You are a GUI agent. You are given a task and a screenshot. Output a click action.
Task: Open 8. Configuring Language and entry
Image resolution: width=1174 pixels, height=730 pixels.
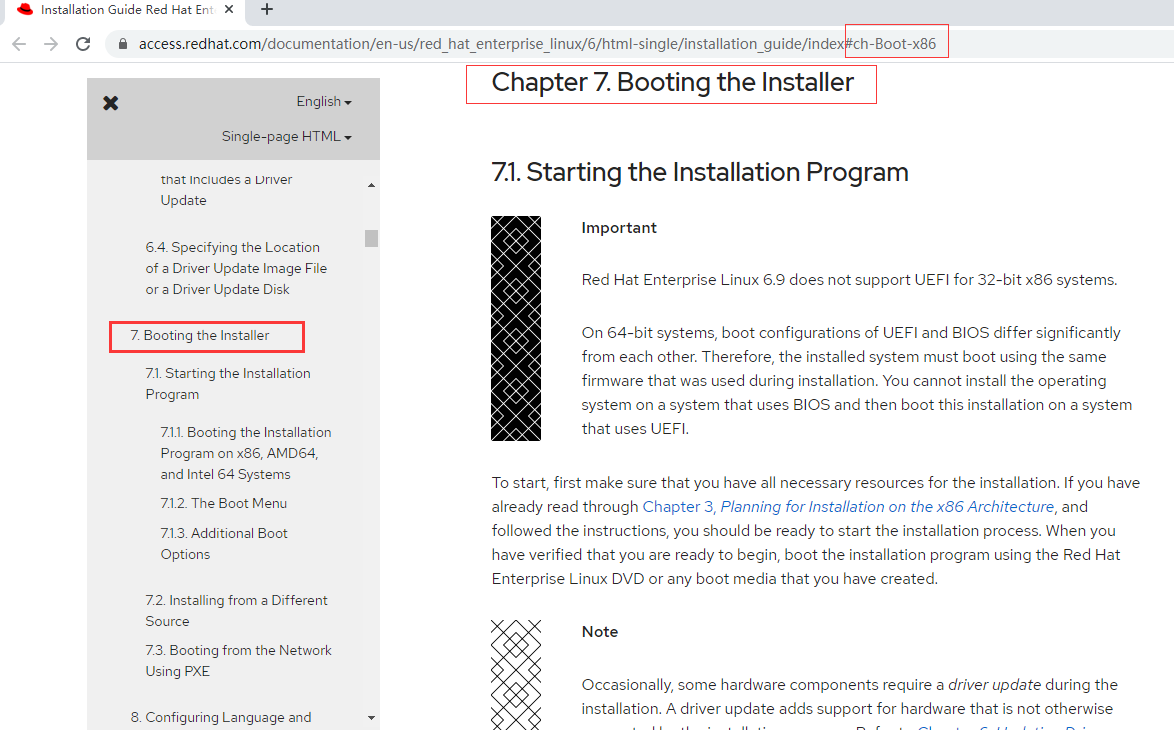220,717
